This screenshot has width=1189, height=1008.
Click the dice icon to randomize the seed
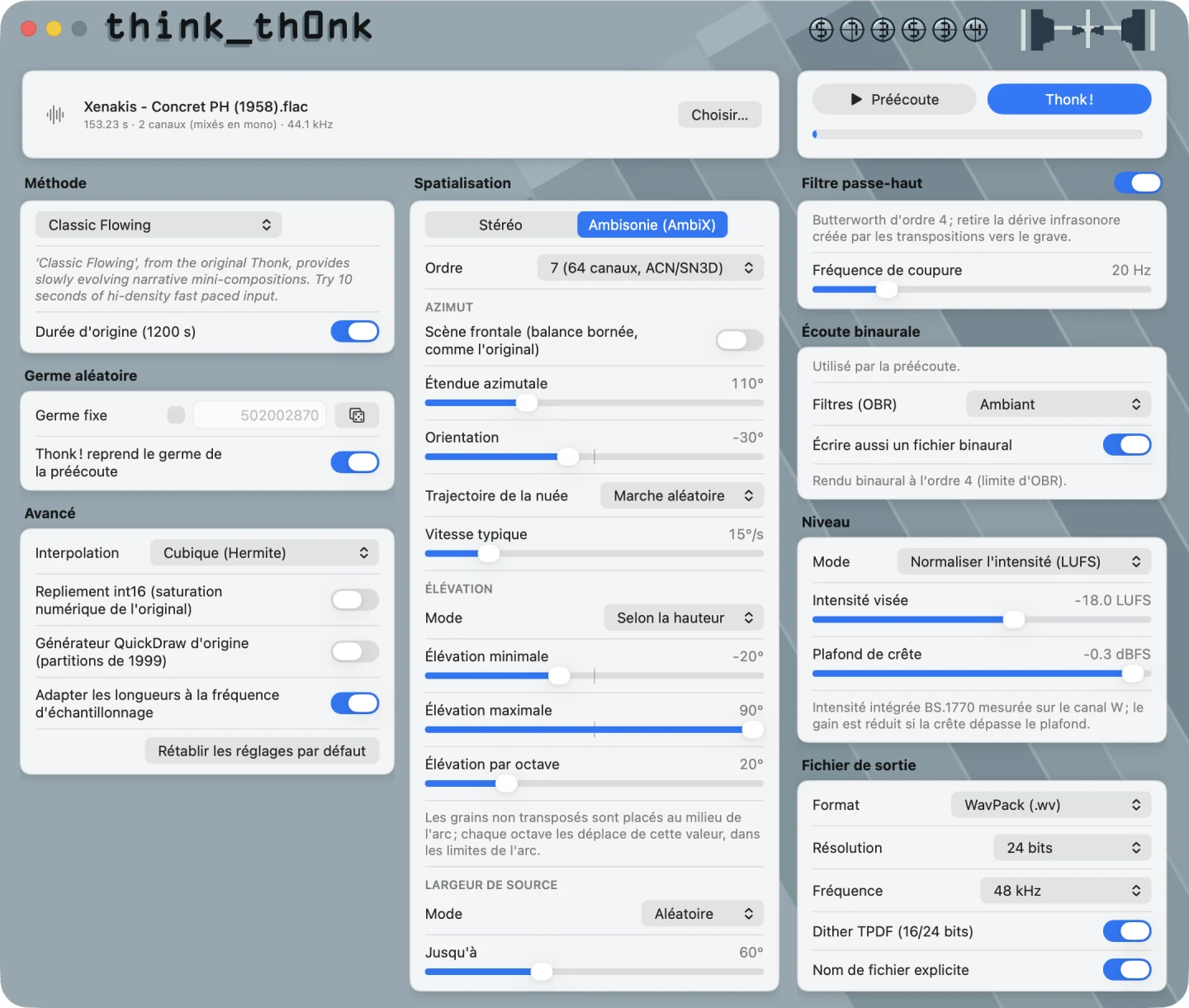pos(357,415)
